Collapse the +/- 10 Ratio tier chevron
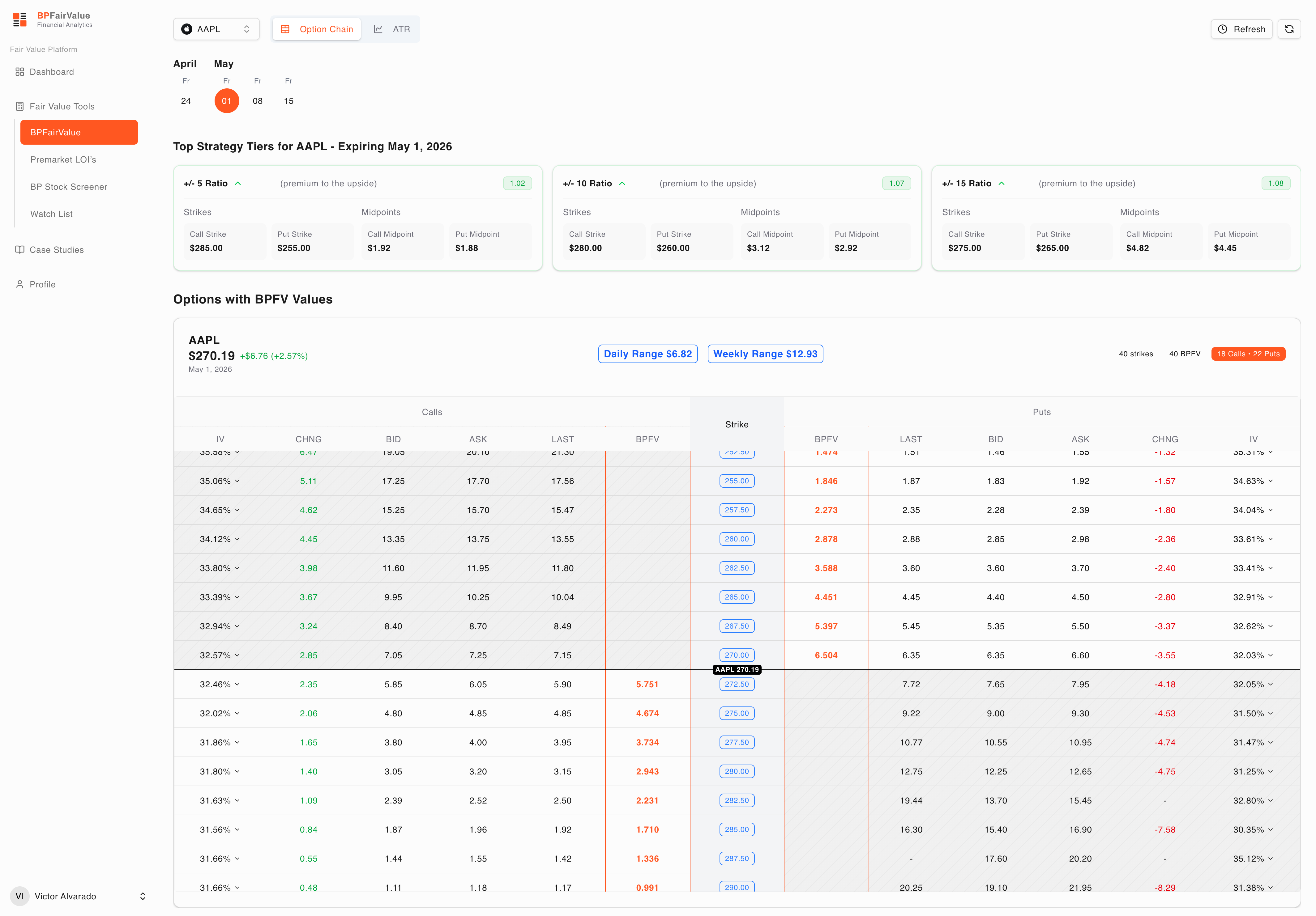The image size is (1316, 916). click(622, 183)
